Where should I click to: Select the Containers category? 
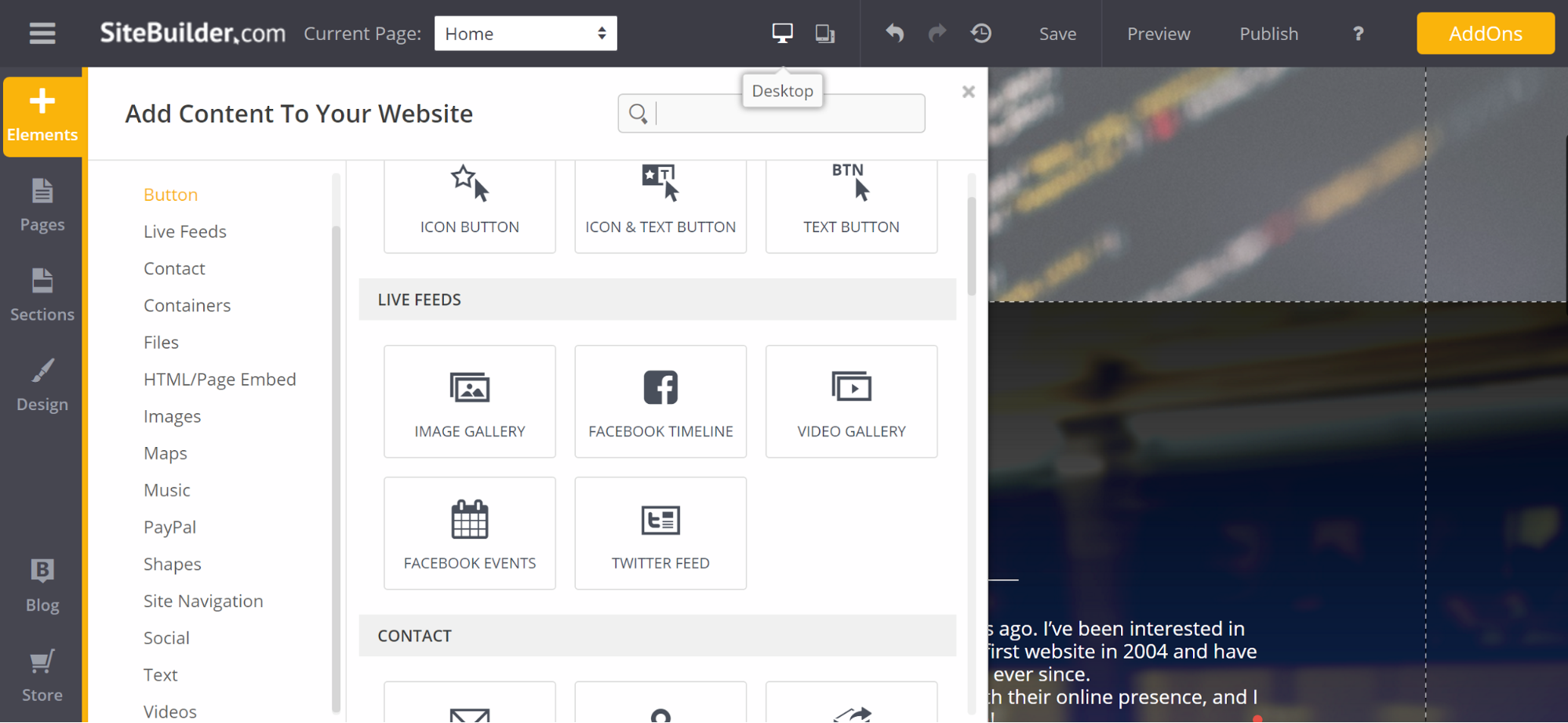[187, 305]
